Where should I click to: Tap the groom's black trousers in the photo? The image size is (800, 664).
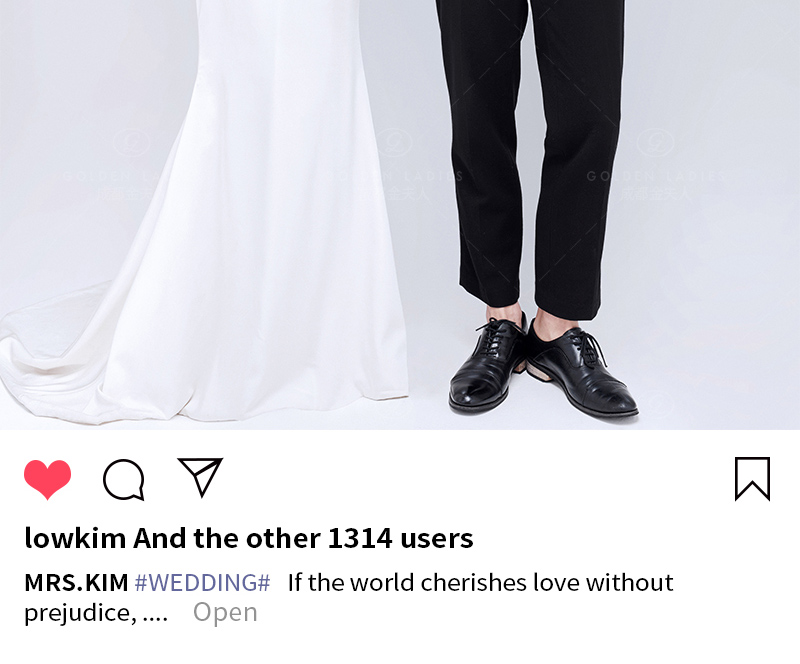pos(531,153)
